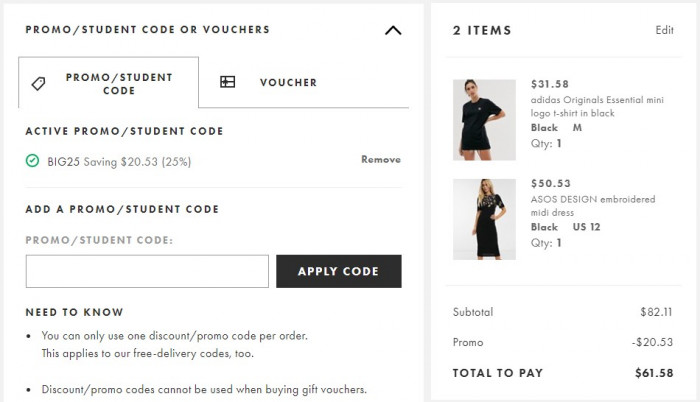This screenshot has height=402, width=700.
Task: Click the $50.53 dress price
Action: 550,184
